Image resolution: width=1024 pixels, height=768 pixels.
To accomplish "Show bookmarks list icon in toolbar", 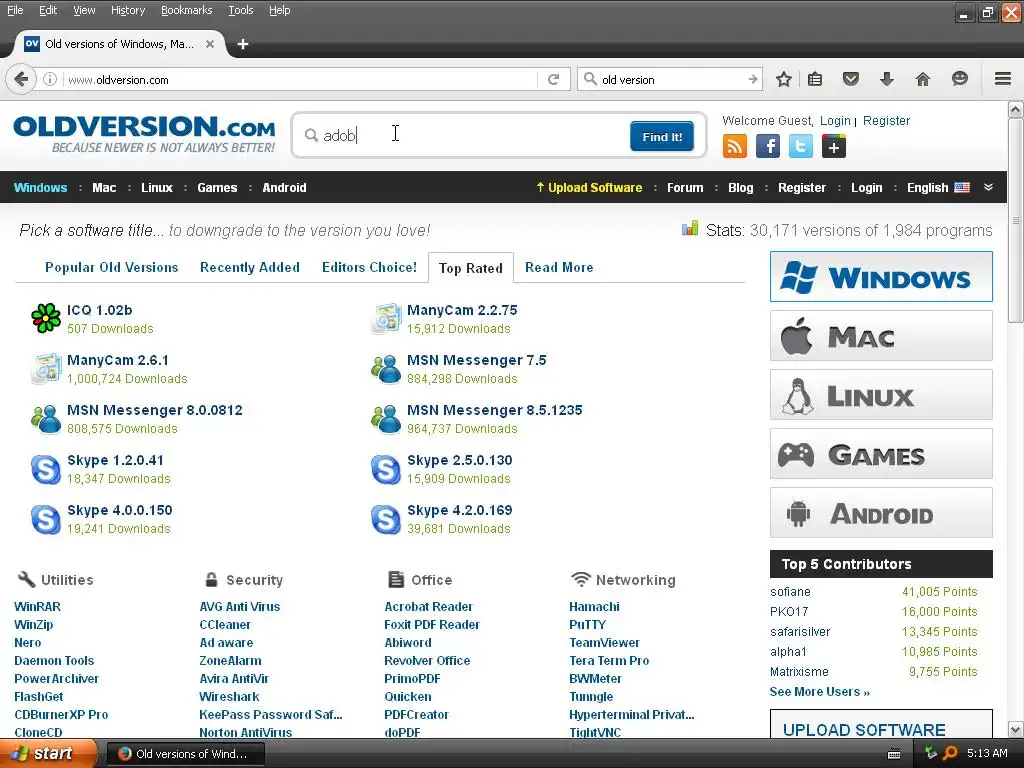I will (815, 80).
